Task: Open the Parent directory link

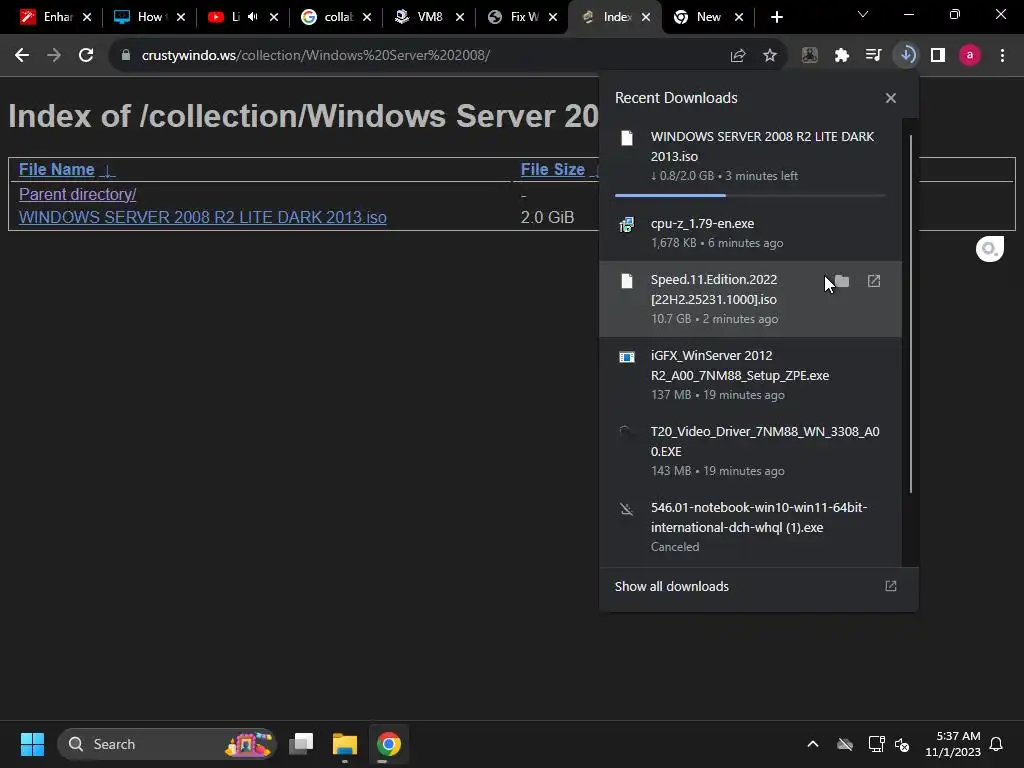Action: [77, 195]
